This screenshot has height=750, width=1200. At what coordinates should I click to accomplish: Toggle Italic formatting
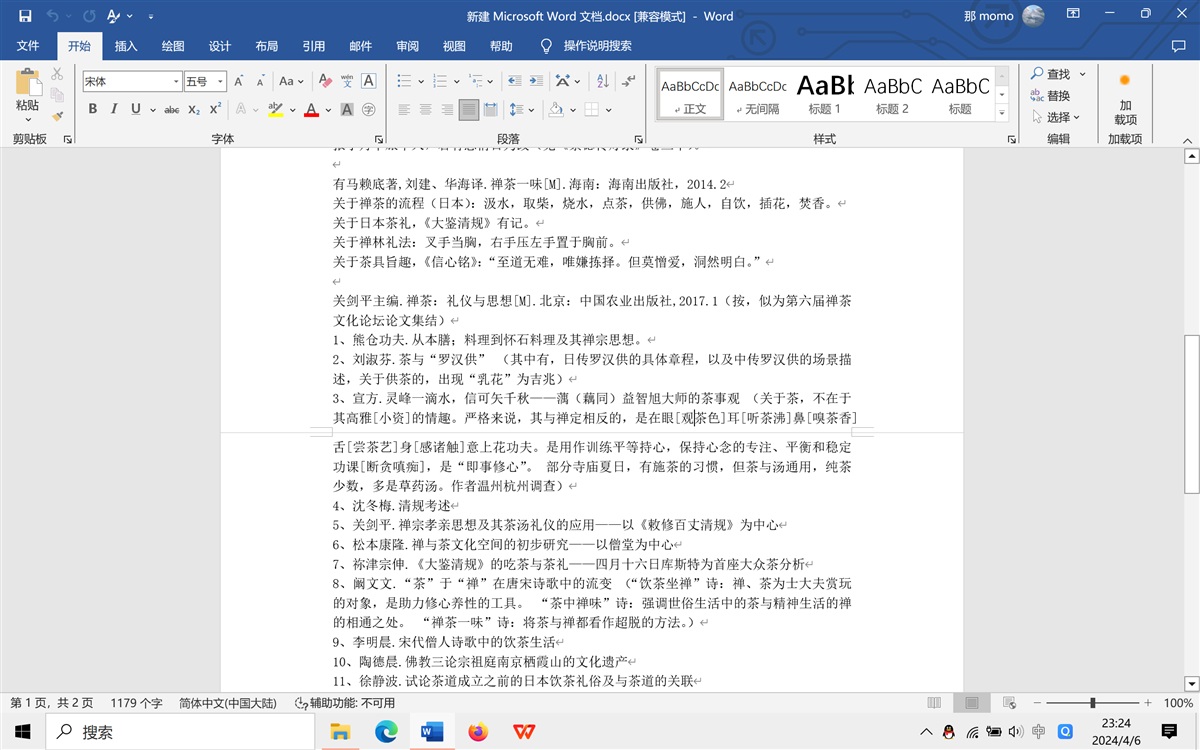point(113,109)
